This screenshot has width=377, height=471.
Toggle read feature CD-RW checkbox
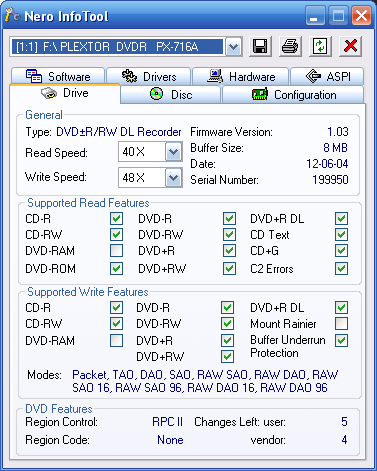click(x=116, y=234)
